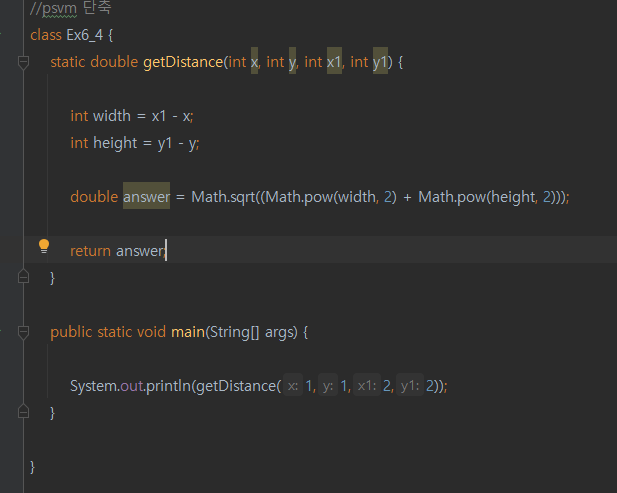The width and height of the screenshot is (617, 493).
Task: Click the 'args' parameter name
Action: (279, 332)
